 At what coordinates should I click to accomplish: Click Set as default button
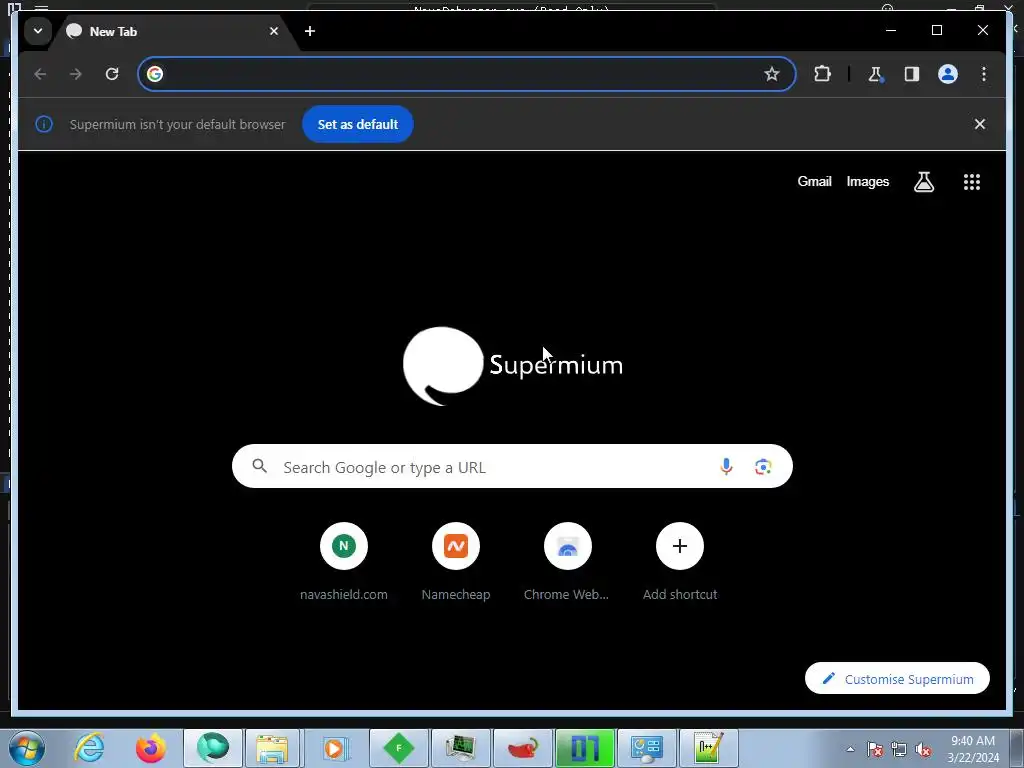pos(358,124)
